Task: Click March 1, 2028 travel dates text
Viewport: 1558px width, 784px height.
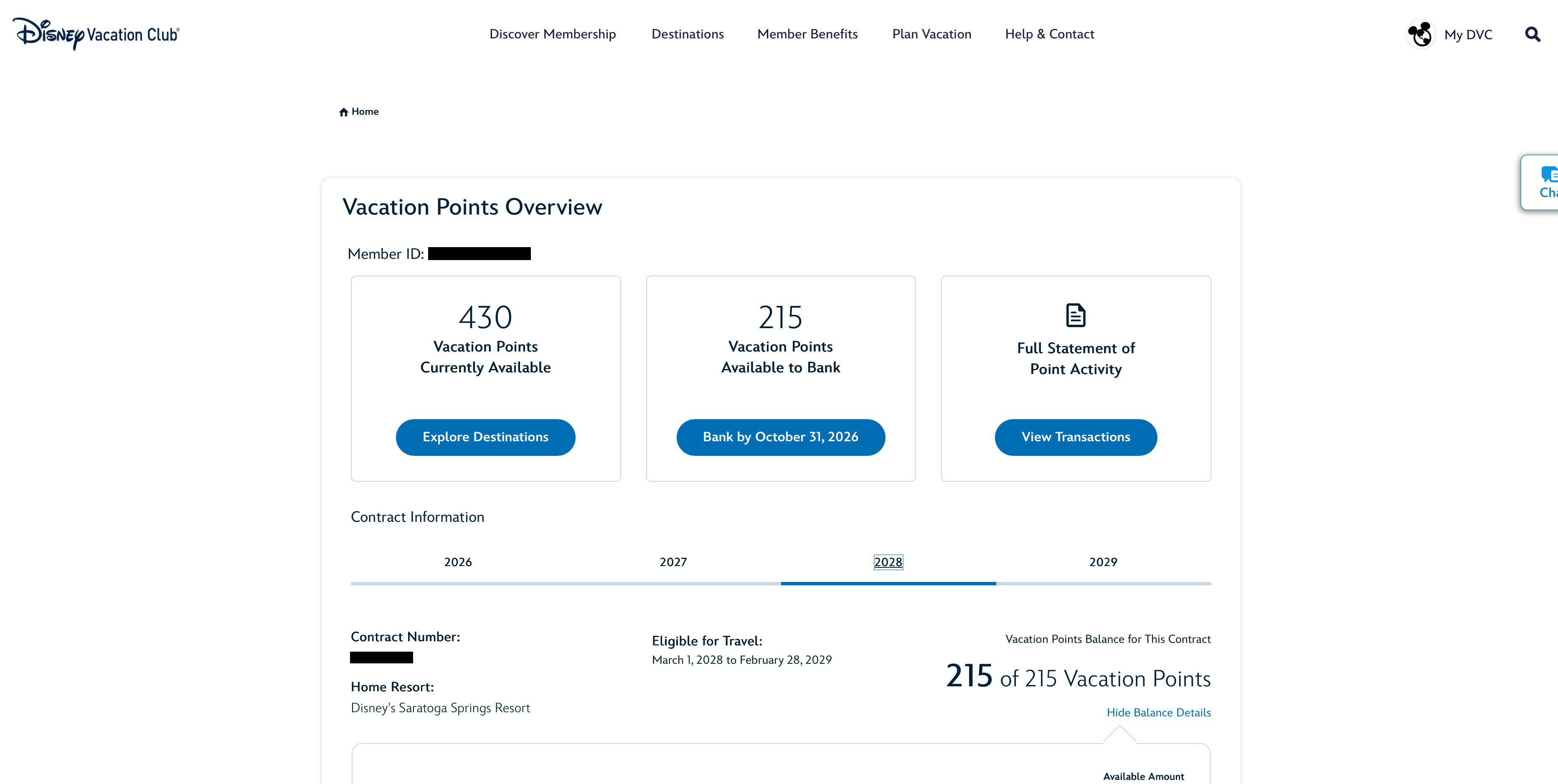Action: point(741,660)
